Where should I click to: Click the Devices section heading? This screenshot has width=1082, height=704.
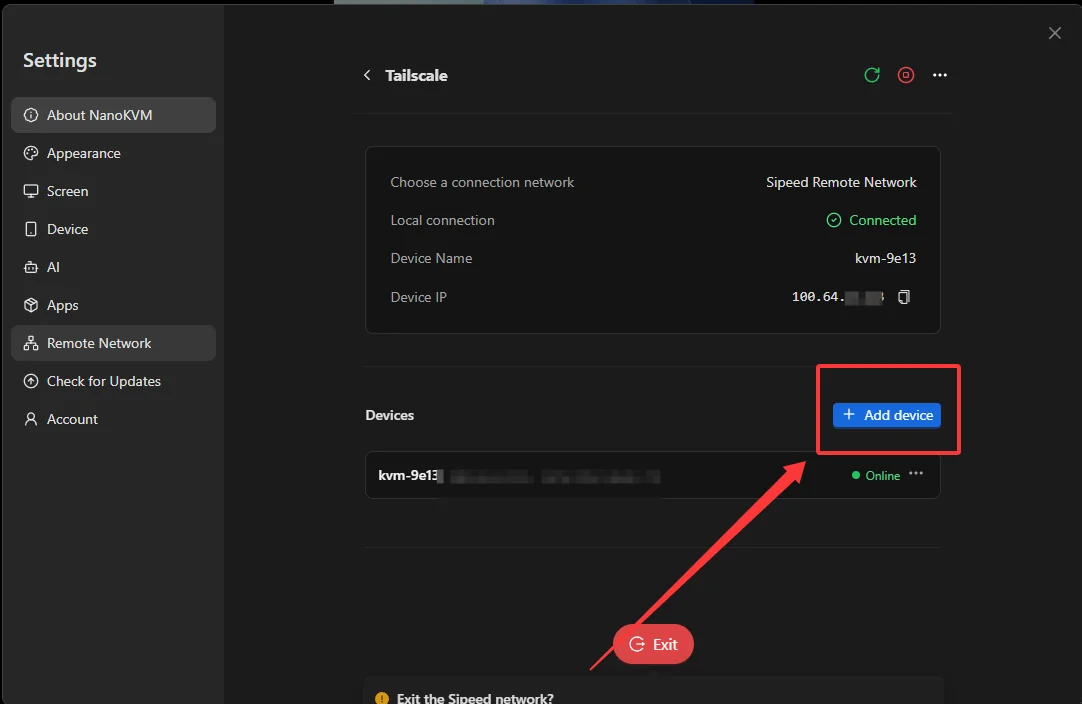(x=390, y=415)
